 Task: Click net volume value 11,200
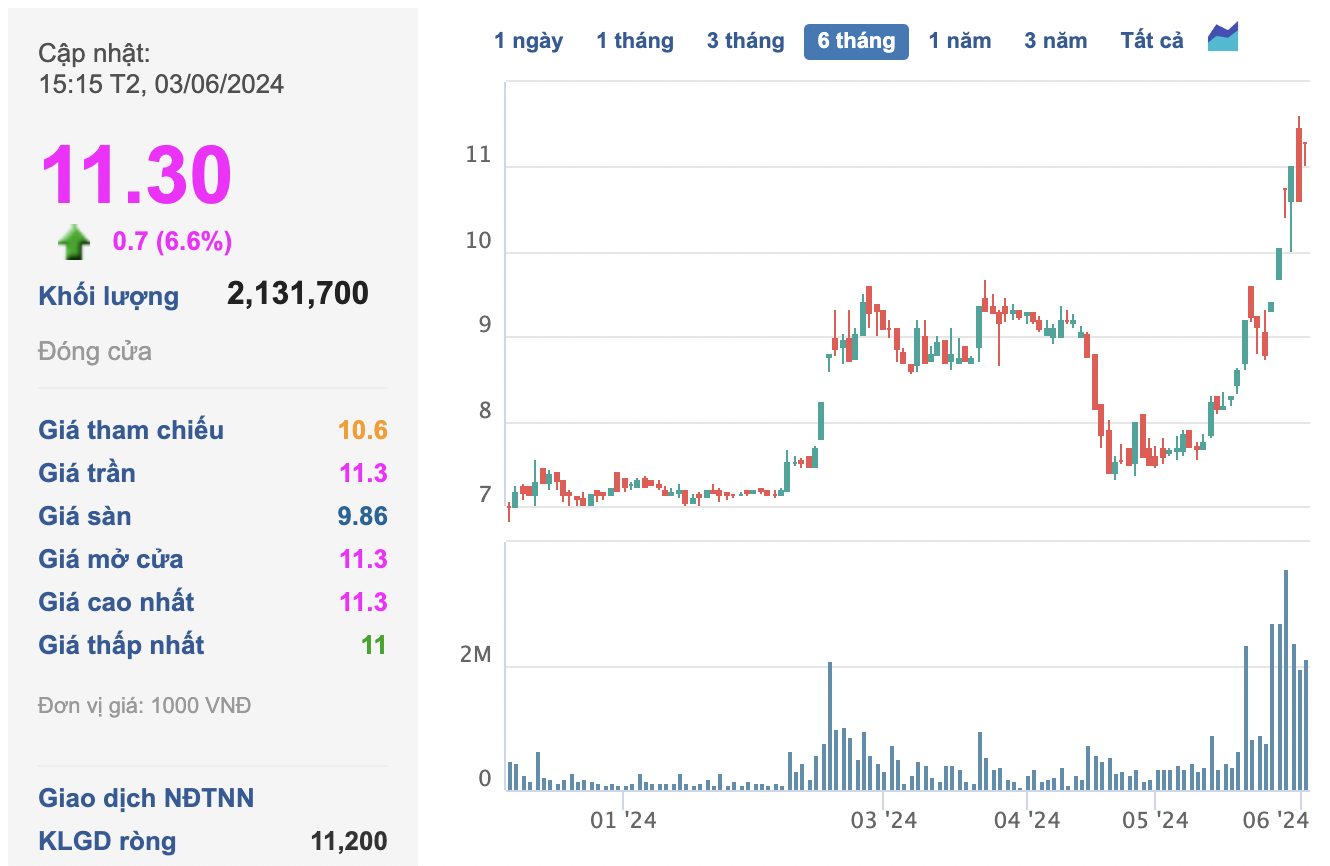tap(349, 842)
